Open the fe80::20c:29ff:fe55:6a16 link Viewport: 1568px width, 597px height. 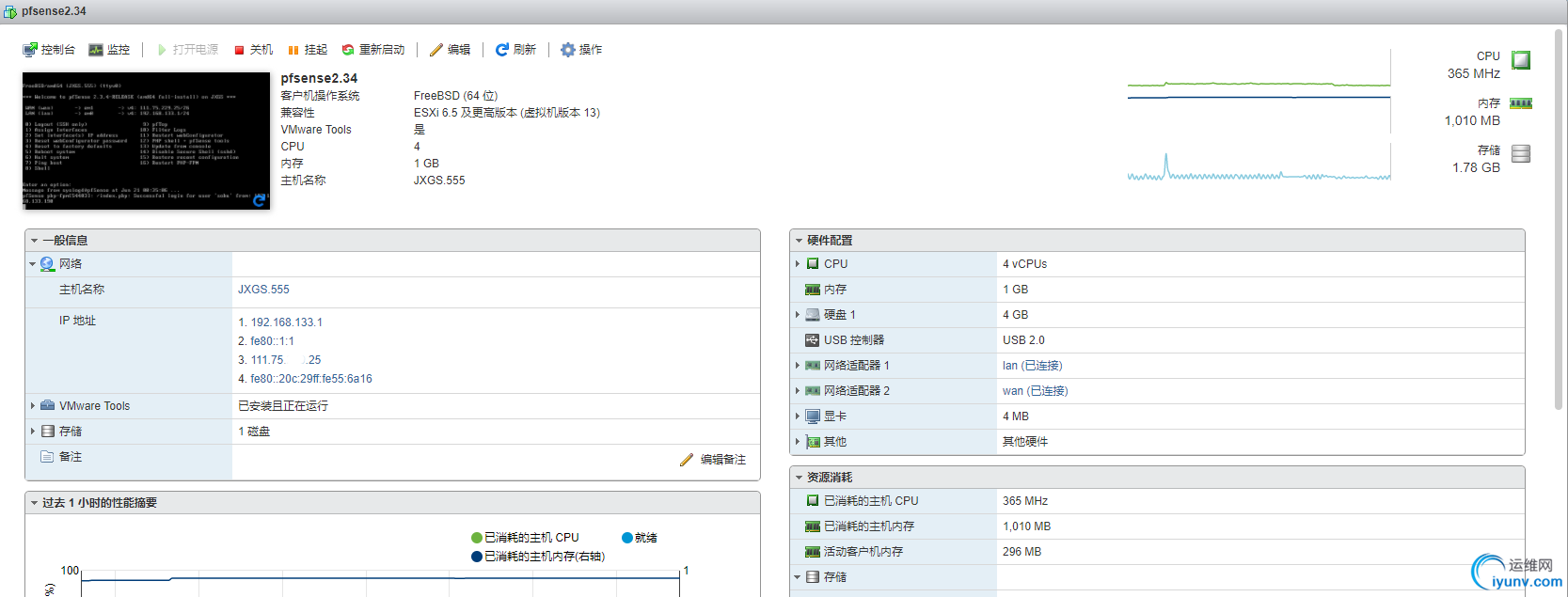tap(311, 379)
